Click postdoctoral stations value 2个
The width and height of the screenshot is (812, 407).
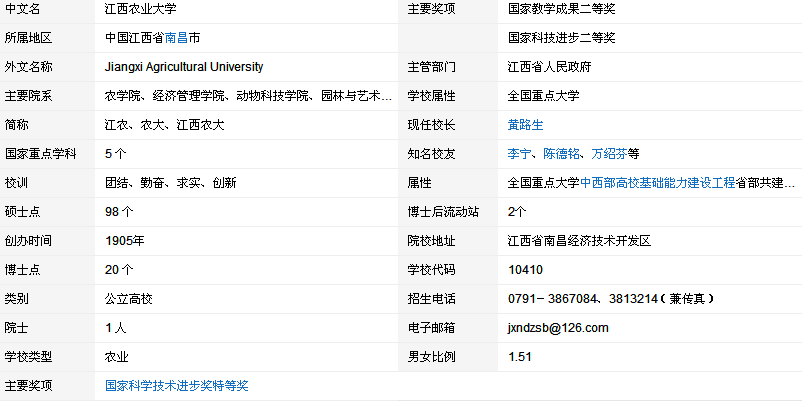517,212
